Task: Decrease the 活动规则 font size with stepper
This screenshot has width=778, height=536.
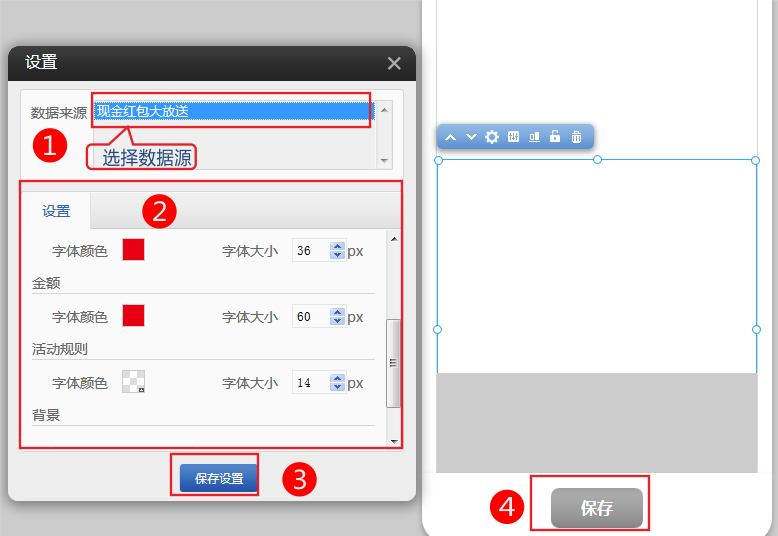Action: point(338,387)
